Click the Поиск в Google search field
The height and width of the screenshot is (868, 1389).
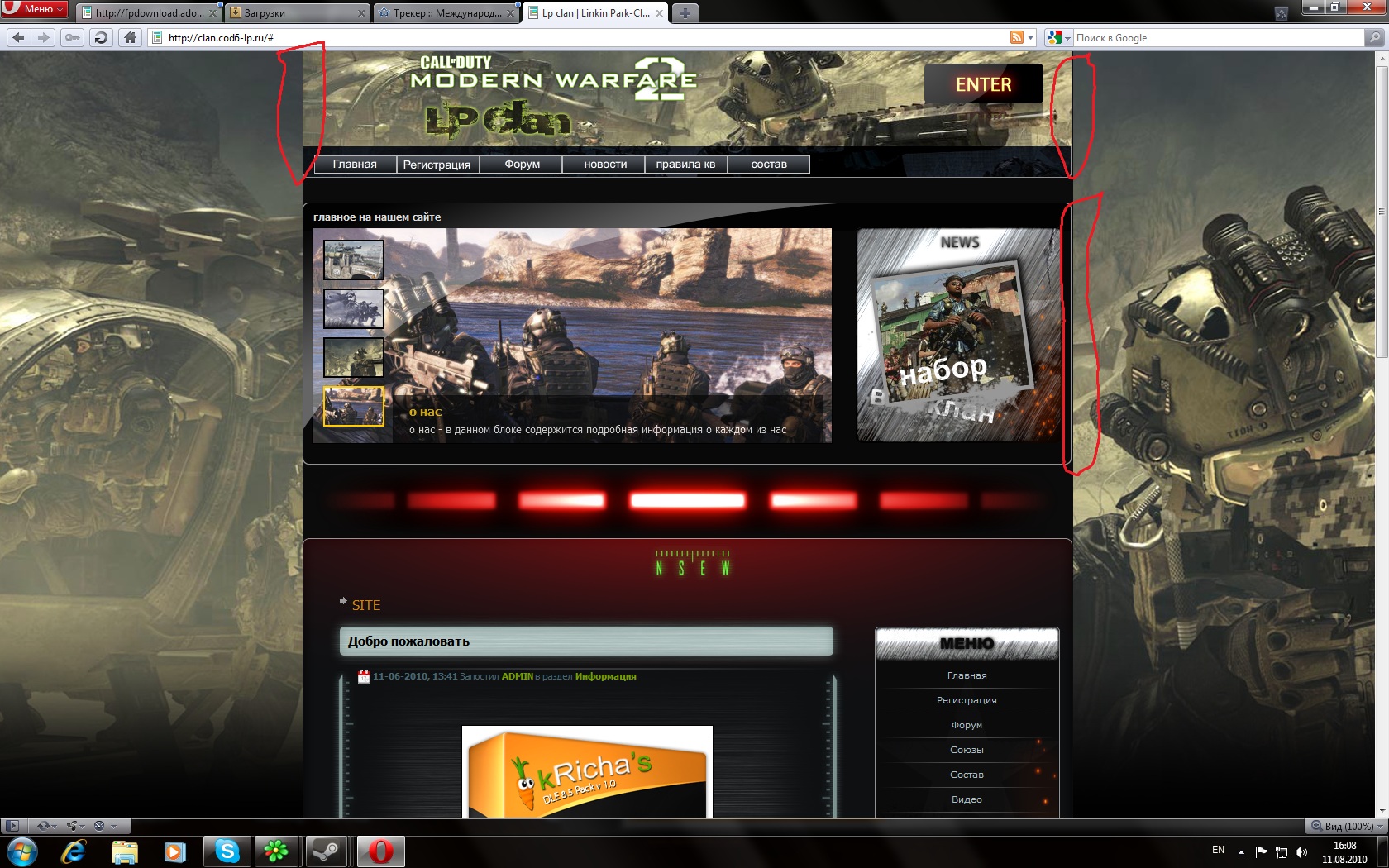[x=1219, y=37]
